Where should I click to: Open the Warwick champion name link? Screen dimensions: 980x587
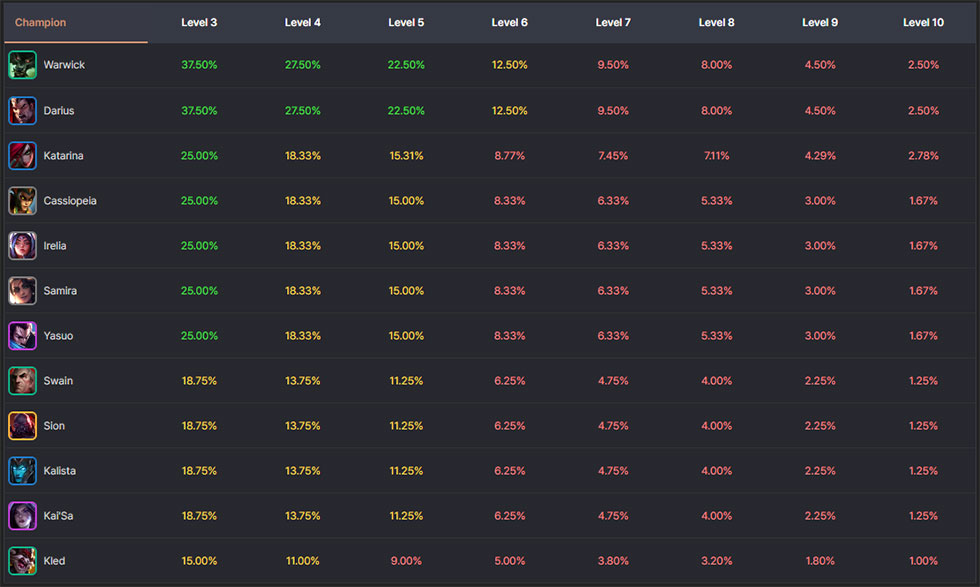coord(64,65)
